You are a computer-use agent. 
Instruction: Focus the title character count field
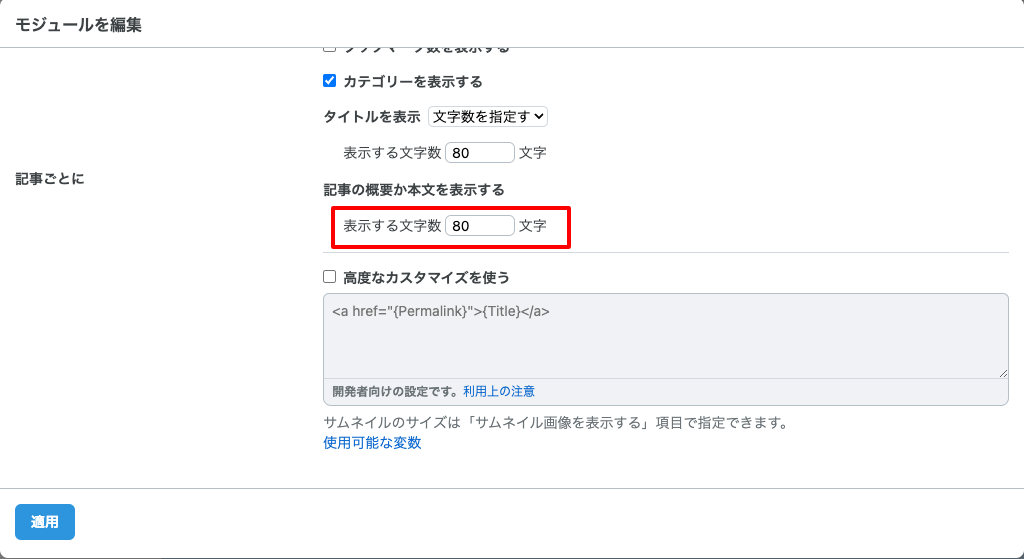click(x=480, y=153)
